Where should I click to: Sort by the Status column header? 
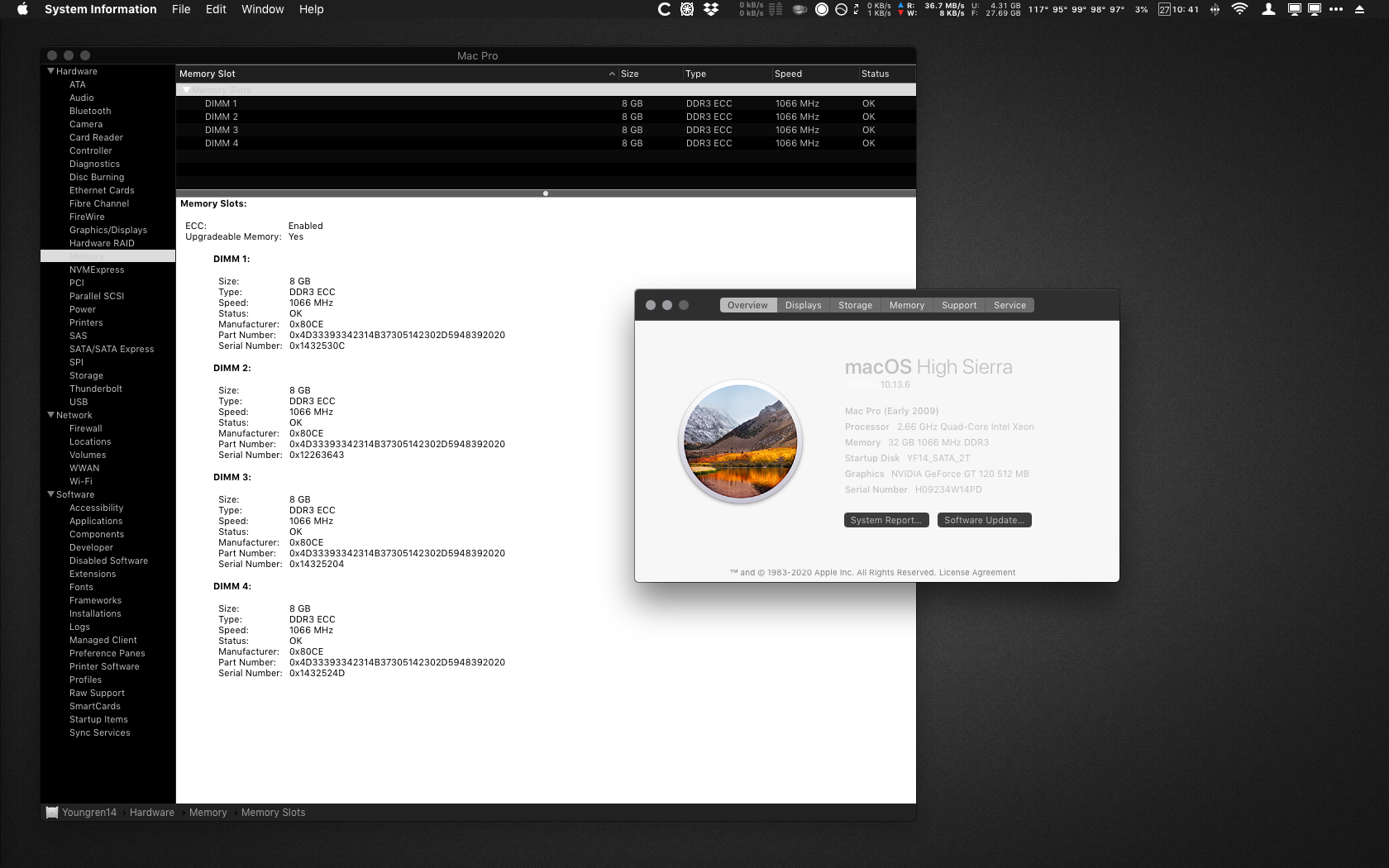(886, 74)
